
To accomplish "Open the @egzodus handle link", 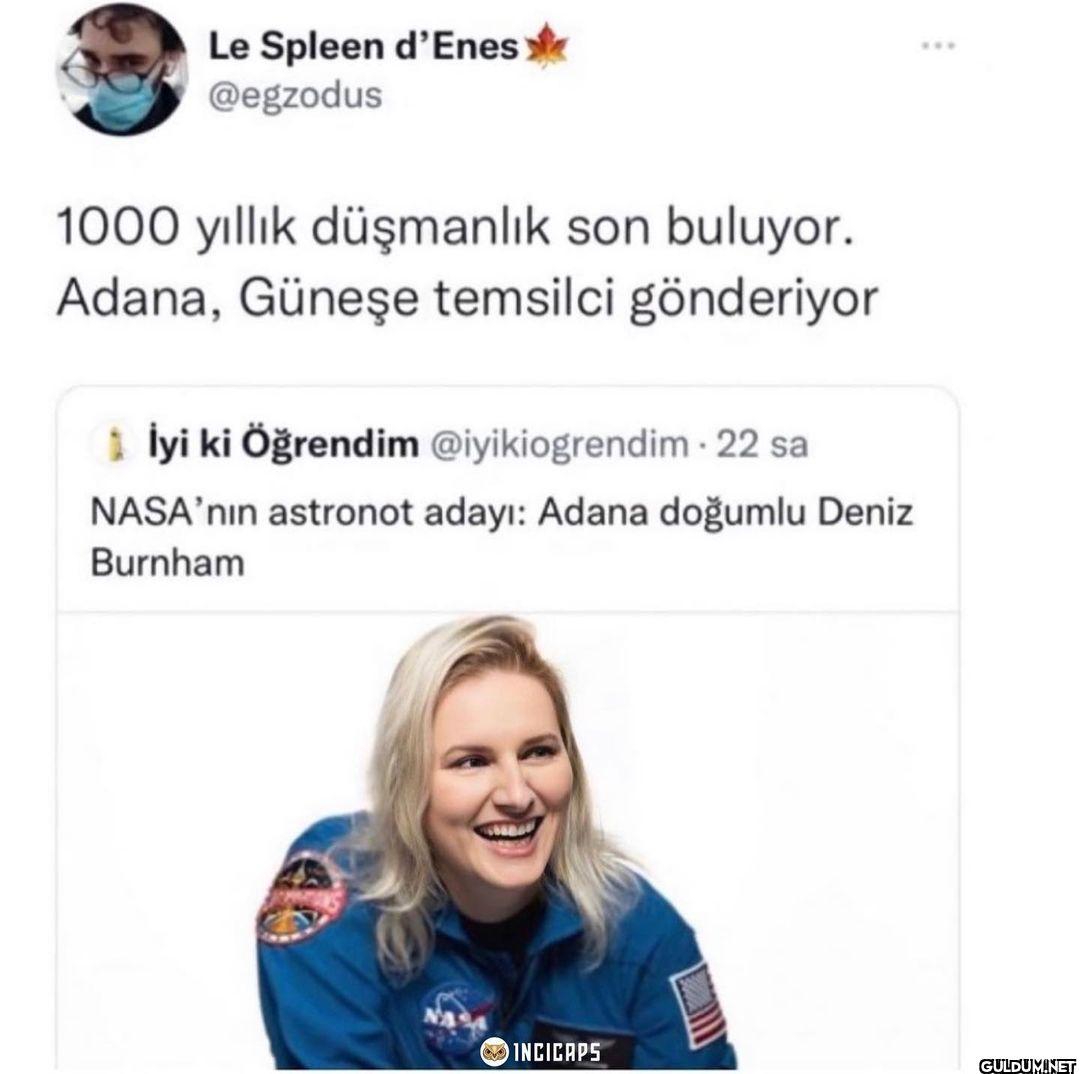I will [295, 95].
